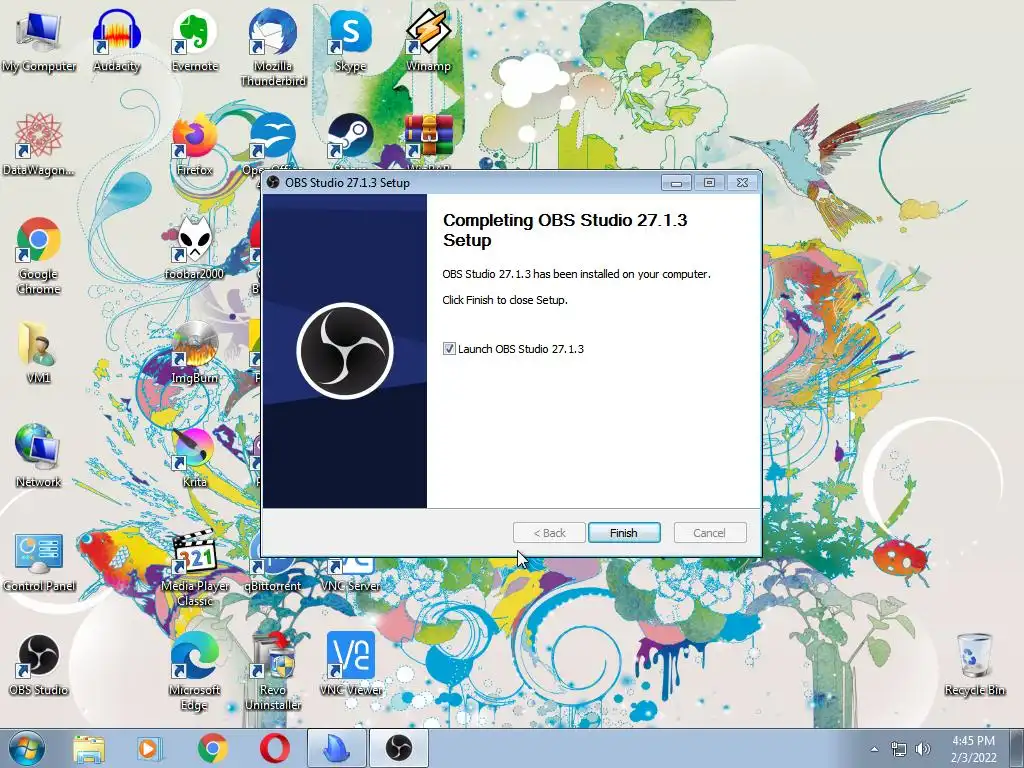
Task: Open Recycle Bin on desktop
Action: (x=974, y=664)
